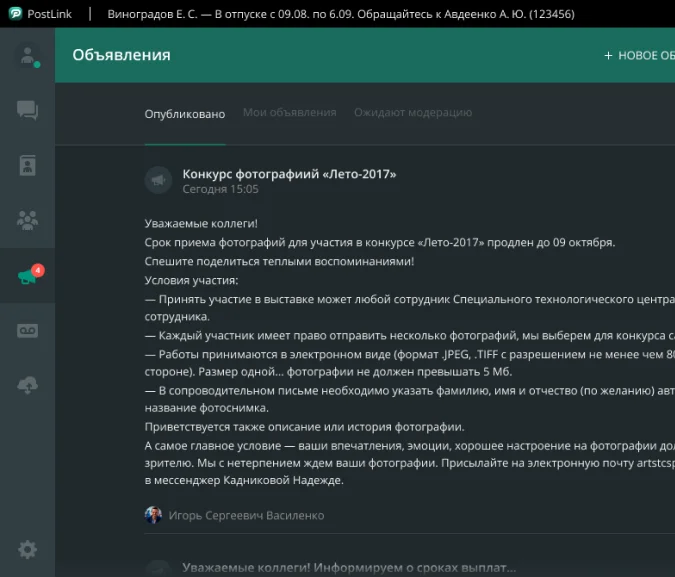
Task: Open the cloud downloads section
Action: coord(27,386)
